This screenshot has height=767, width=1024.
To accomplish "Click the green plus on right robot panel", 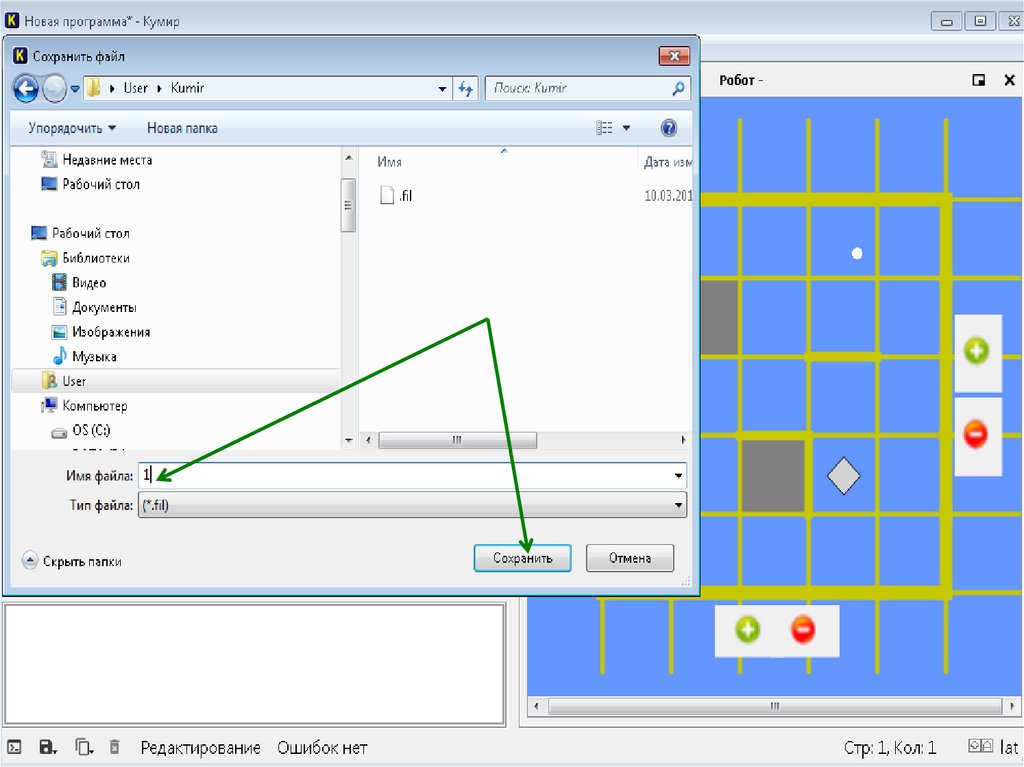I will point(976,351).
